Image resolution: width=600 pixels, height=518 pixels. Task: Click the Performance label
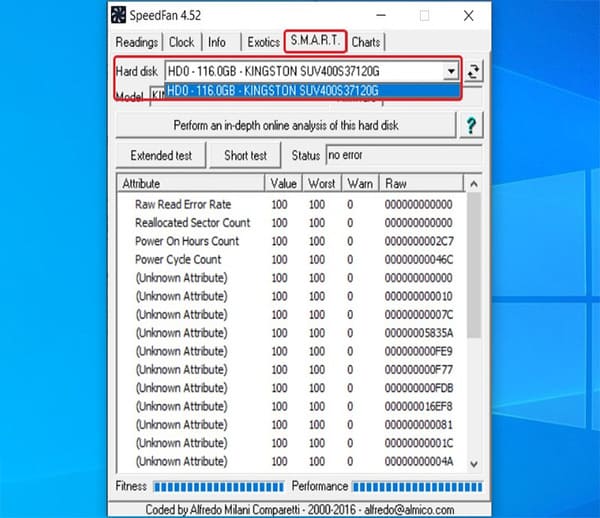[x=320, y=486]
